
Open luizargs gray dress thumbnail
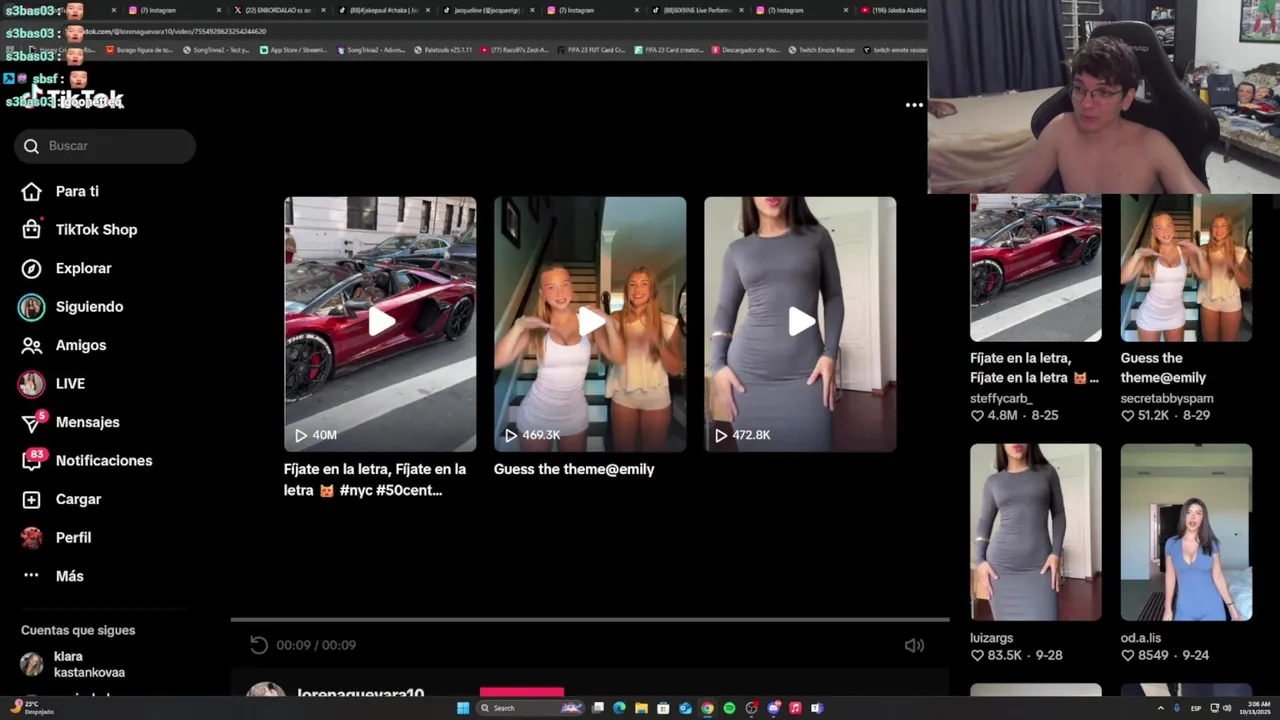click(x=1036, y=532)
